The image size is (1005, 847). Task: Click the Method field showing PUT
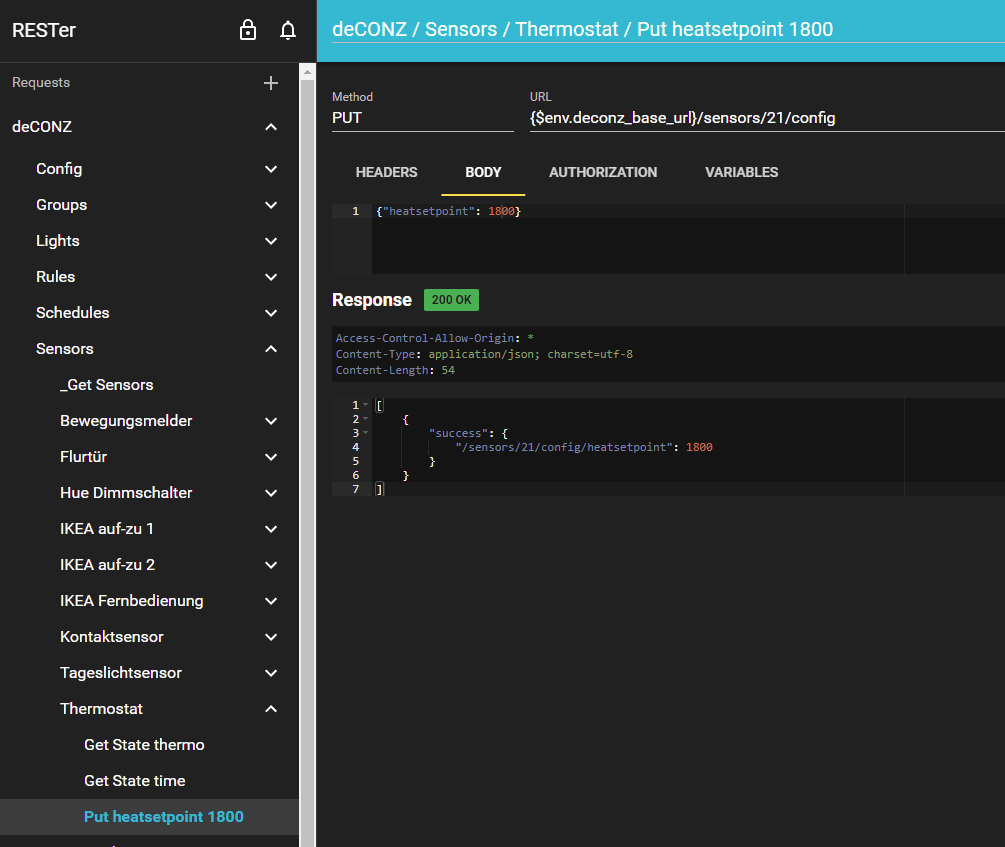pos(422,118)
